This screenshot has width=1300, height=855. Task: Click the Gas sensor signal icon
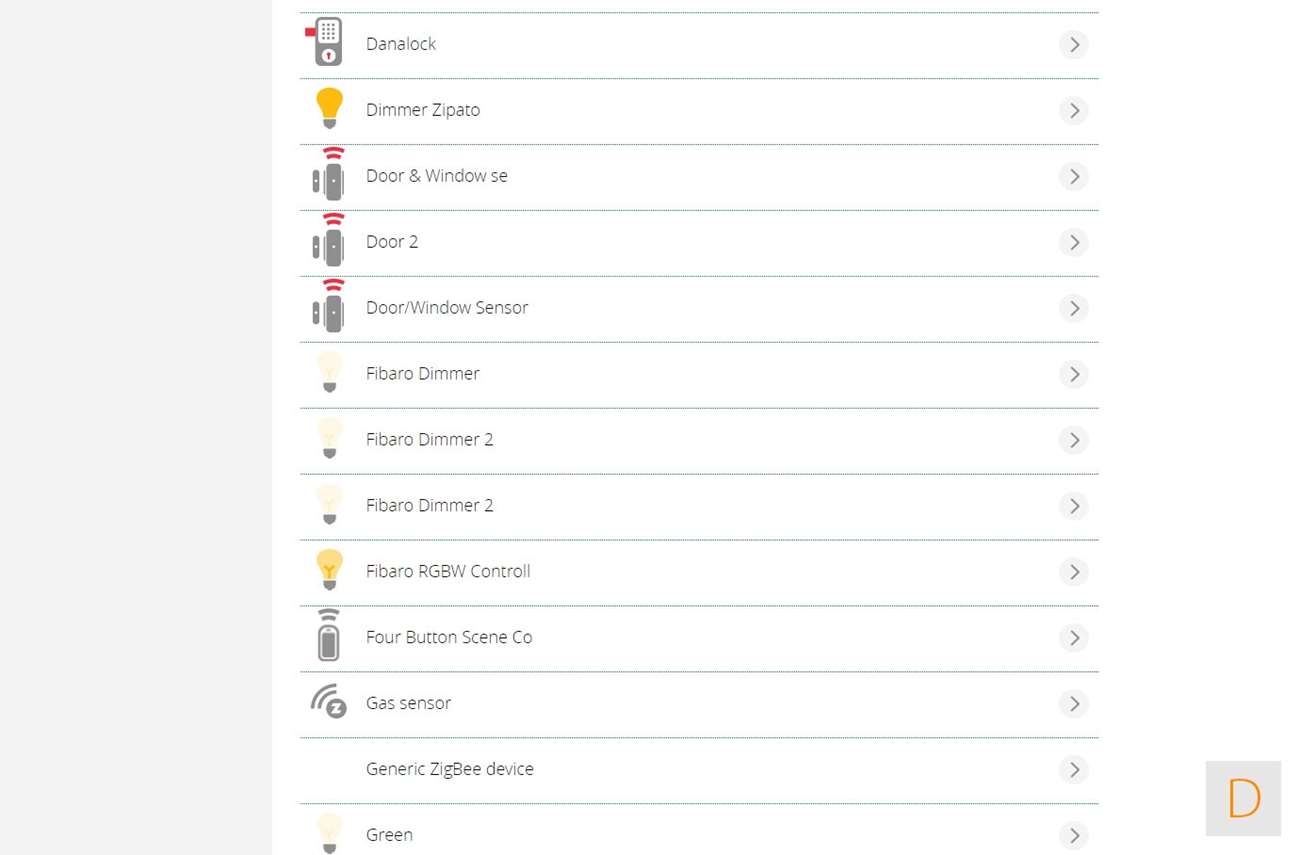328,702
